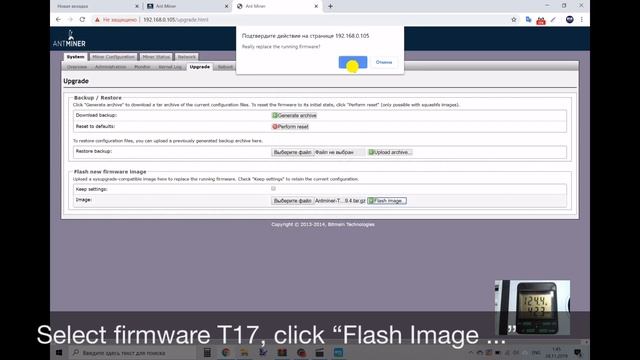Open Chrome from the taskbar
The image size is (640, 360).
point(225,352)
